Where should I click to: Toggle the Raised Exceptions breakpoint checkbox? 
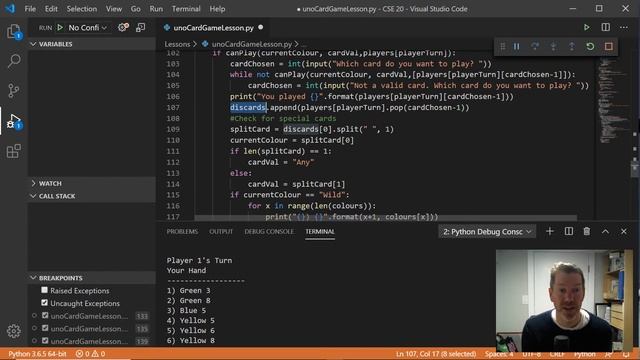[44, 290]
